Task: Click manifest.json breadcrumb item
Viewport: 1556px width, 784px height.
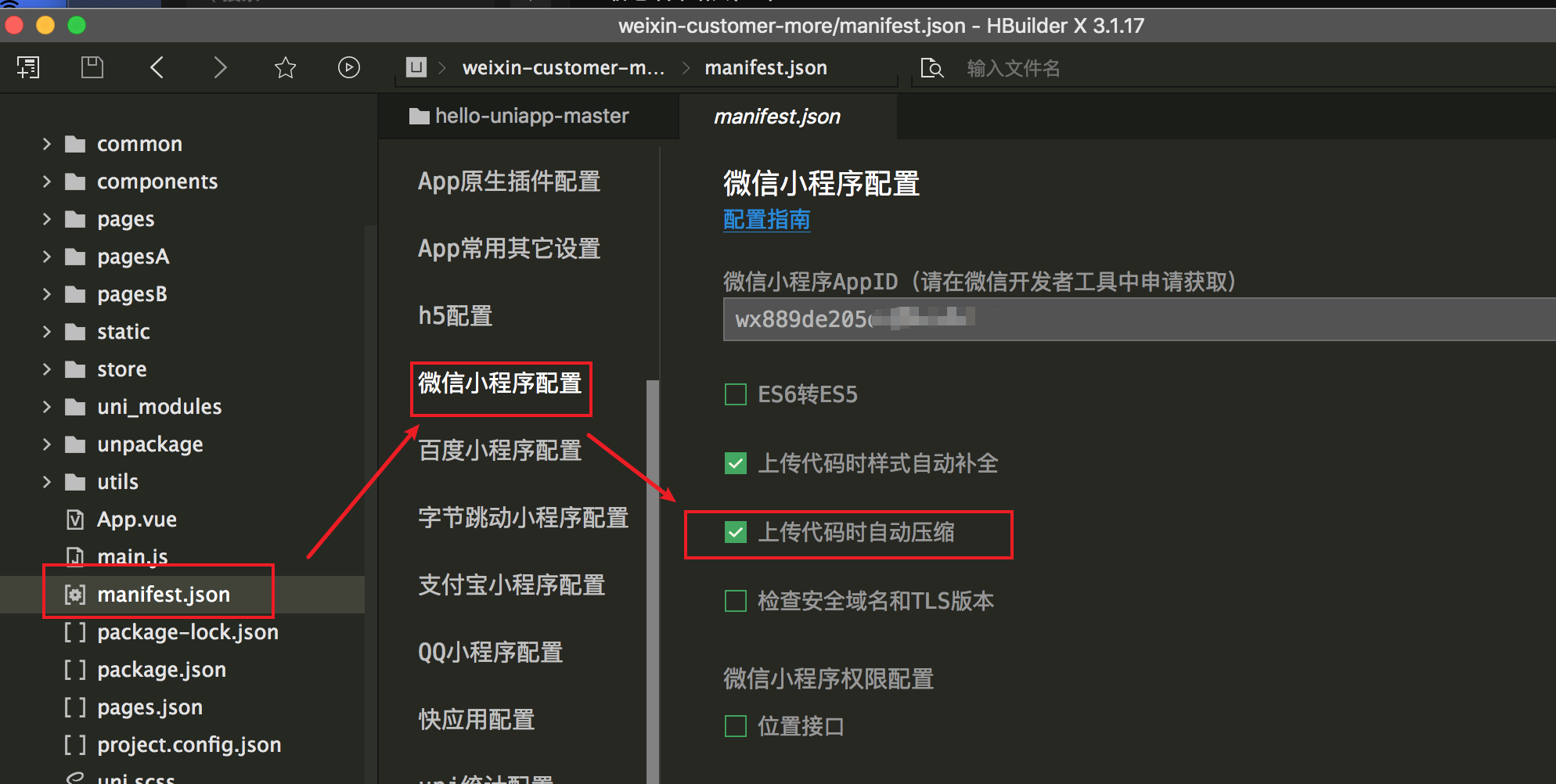Action: pyautogui.click(x=765, y=68)
